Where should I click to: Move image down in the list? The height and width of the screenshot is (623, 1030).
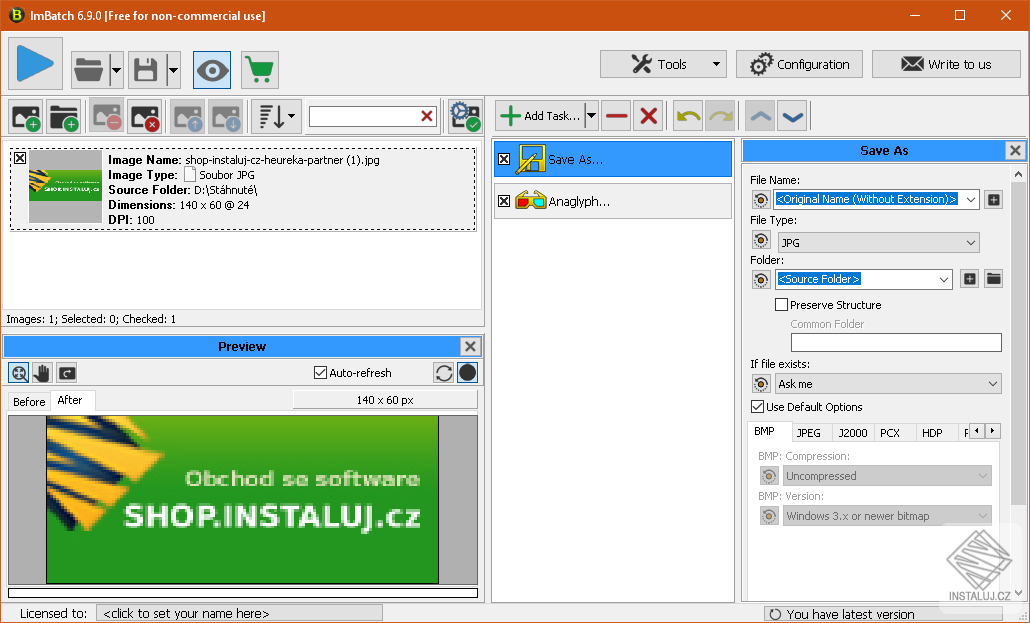pyautogui.click(x=225, y=117)
